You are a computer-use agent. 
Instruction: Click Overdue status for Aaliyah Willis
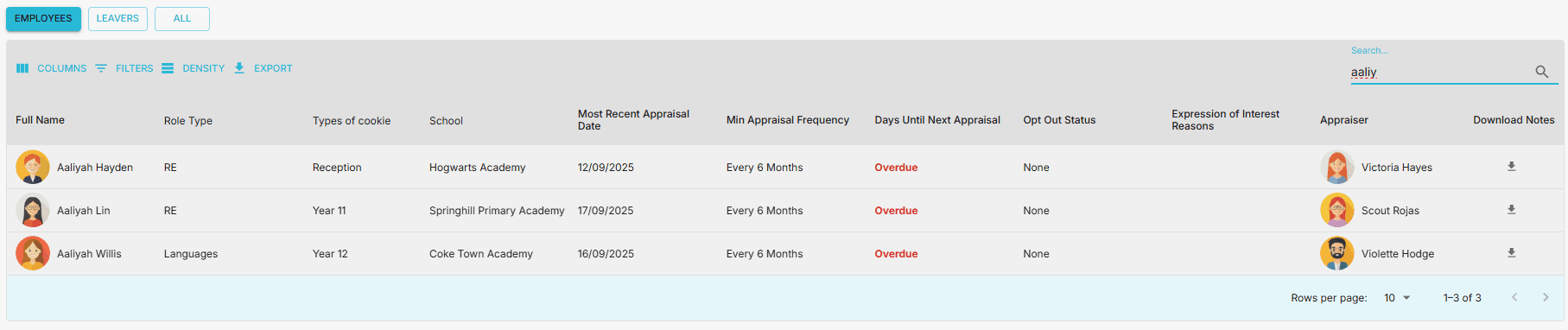coord(896,254)
